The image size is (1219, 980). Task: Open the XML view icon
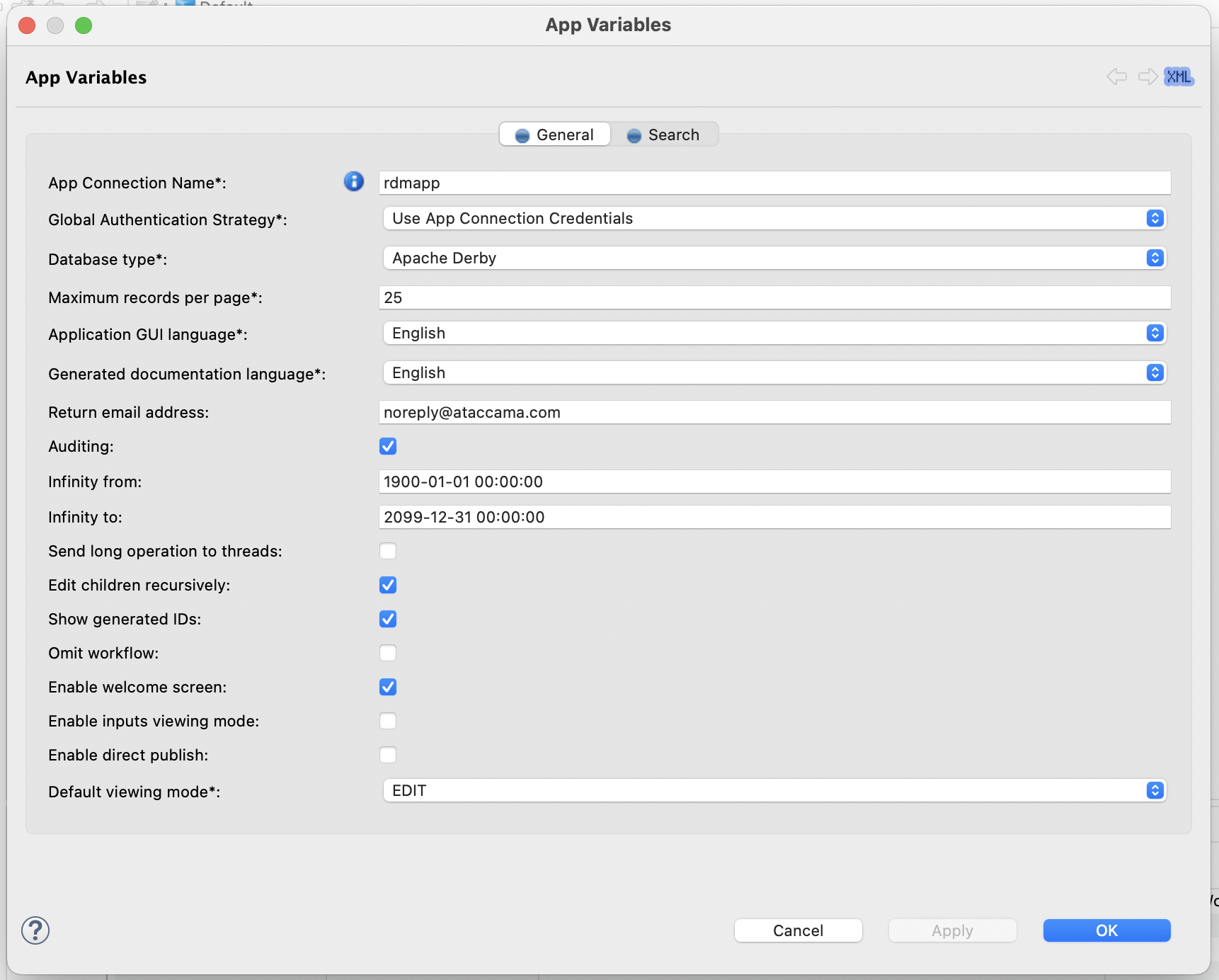coord(1179,76)
